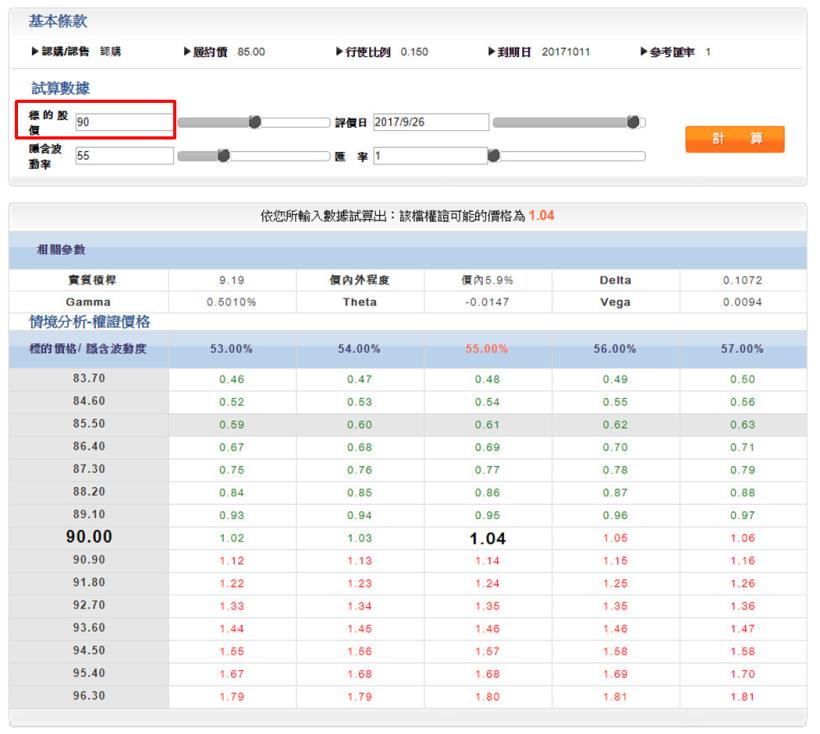Click the 90.90 underlying price row label
The height and width of the screenshot is (734, 820).
(89, 560)
